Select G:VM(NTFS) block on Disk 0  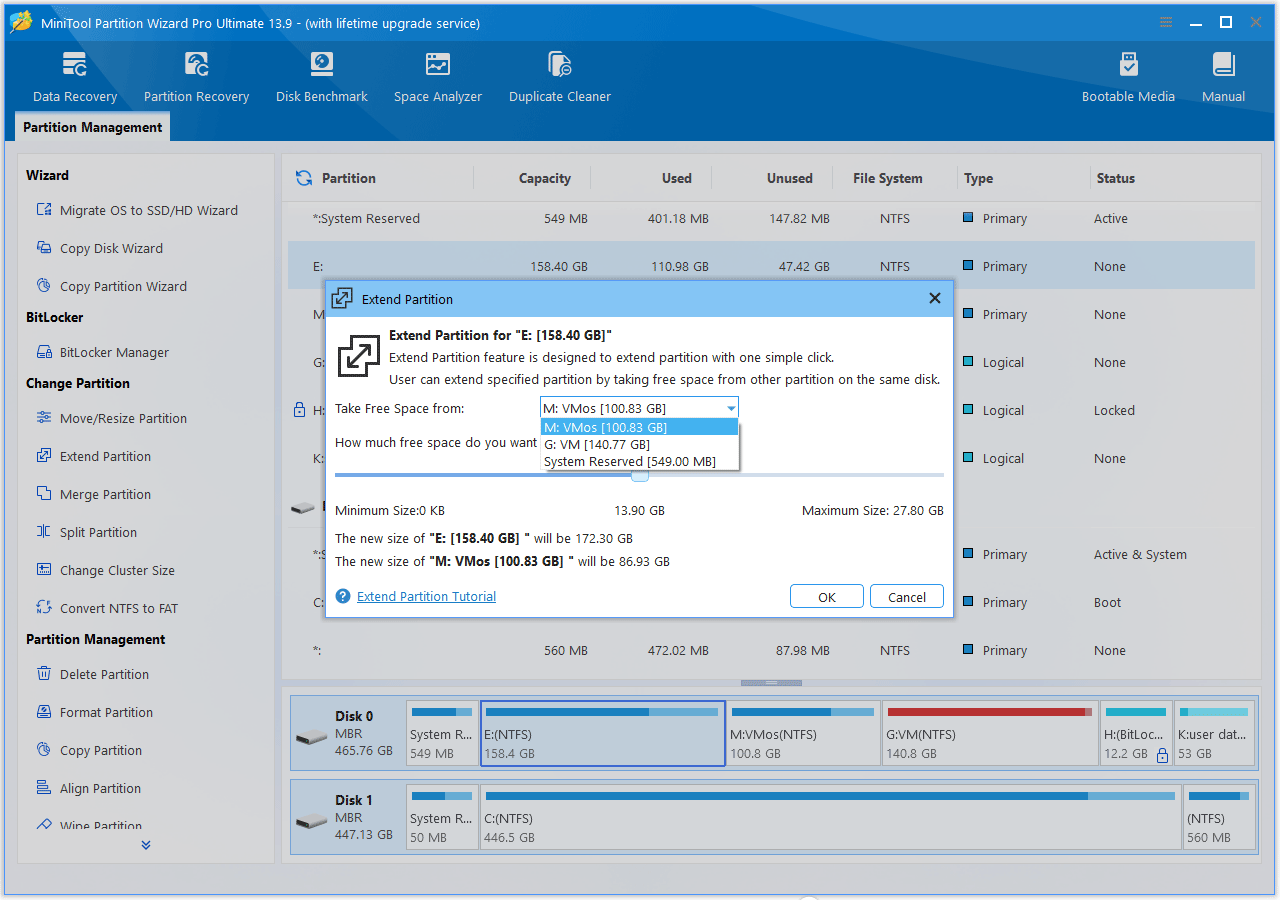990,733
